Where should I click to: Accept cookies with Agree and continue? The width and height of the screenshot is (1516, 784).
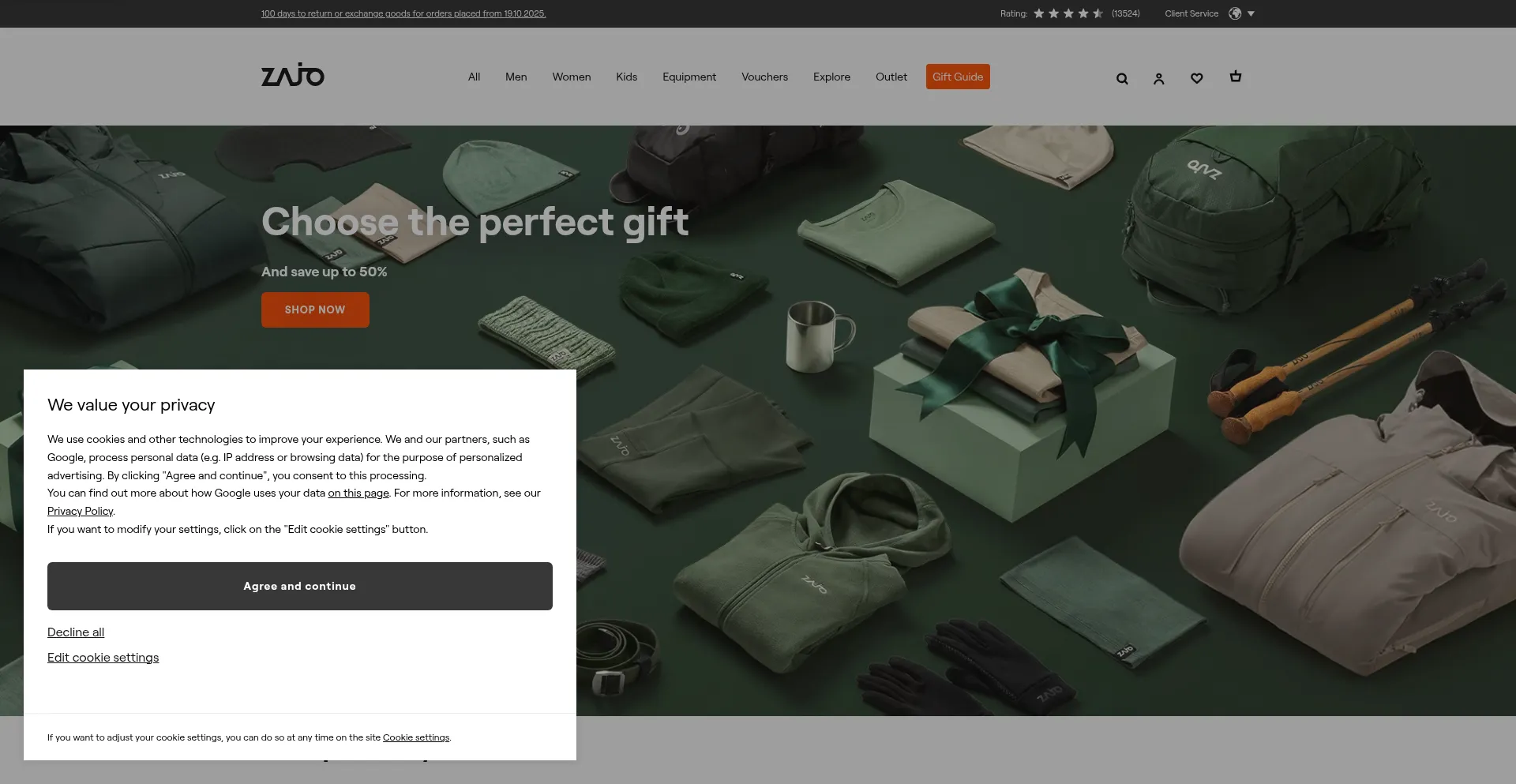(299, 586)
